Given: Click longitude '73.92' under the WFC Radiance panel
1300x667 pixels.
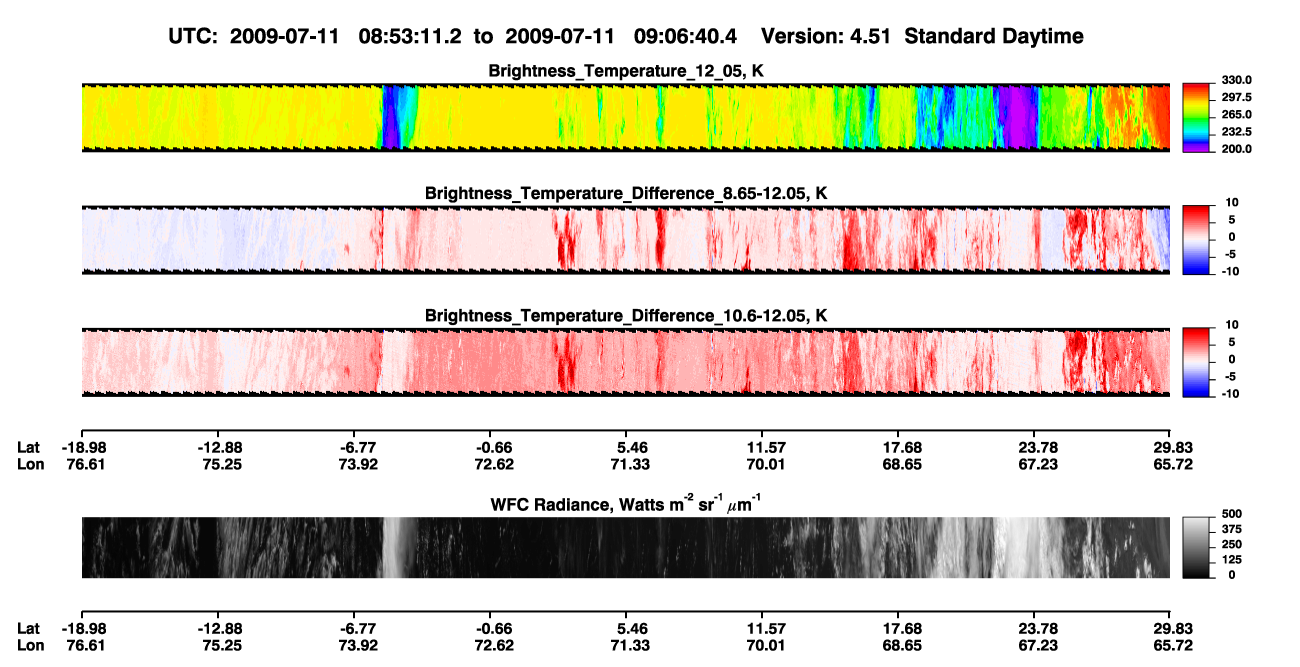Looking at the screenshot, I should pyautogui.click(x=359, y=645).
